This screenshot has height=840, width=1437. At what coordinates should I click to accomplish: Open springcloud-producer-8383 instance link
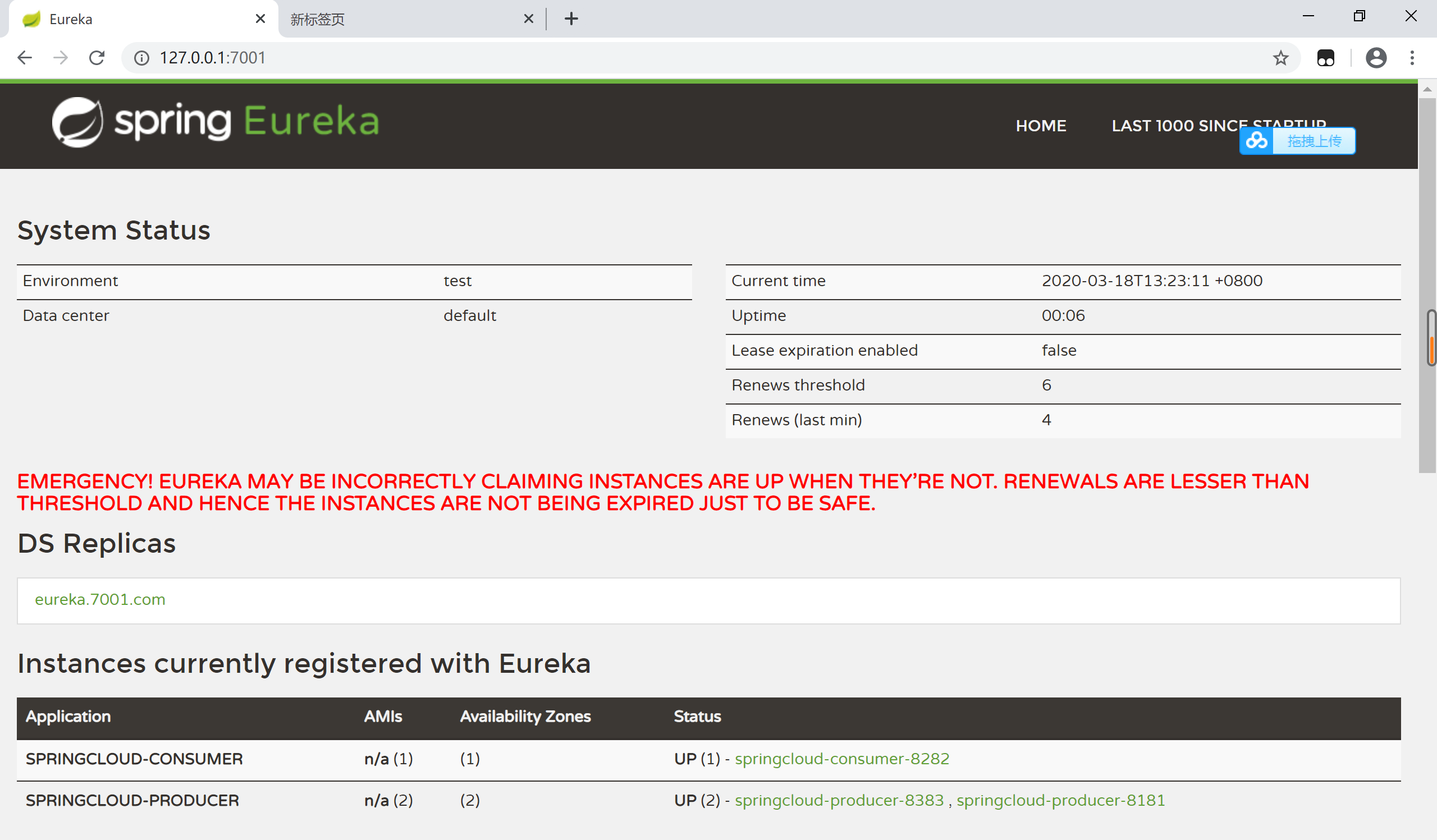coord(839,801)
